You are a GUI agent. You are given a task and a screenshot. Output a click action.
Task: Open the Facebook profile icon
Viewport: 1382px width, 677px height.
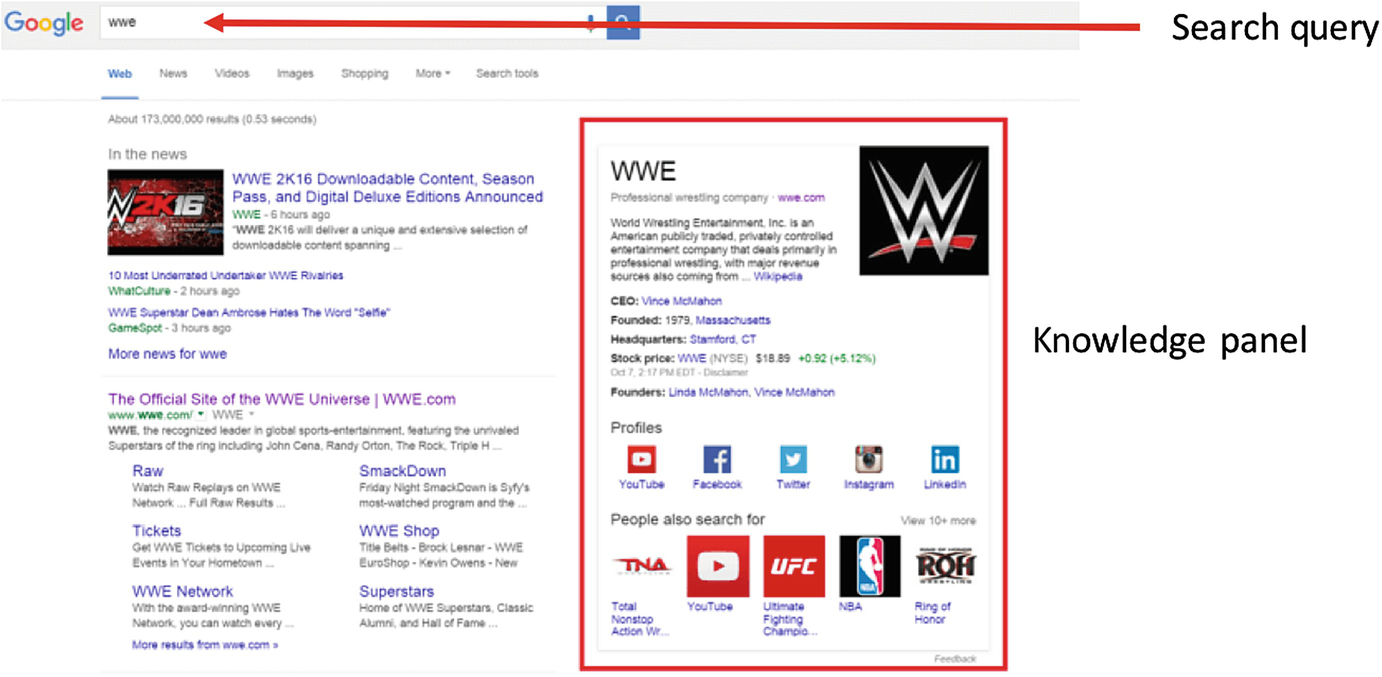pyautogui.click(x=717, y=459)
